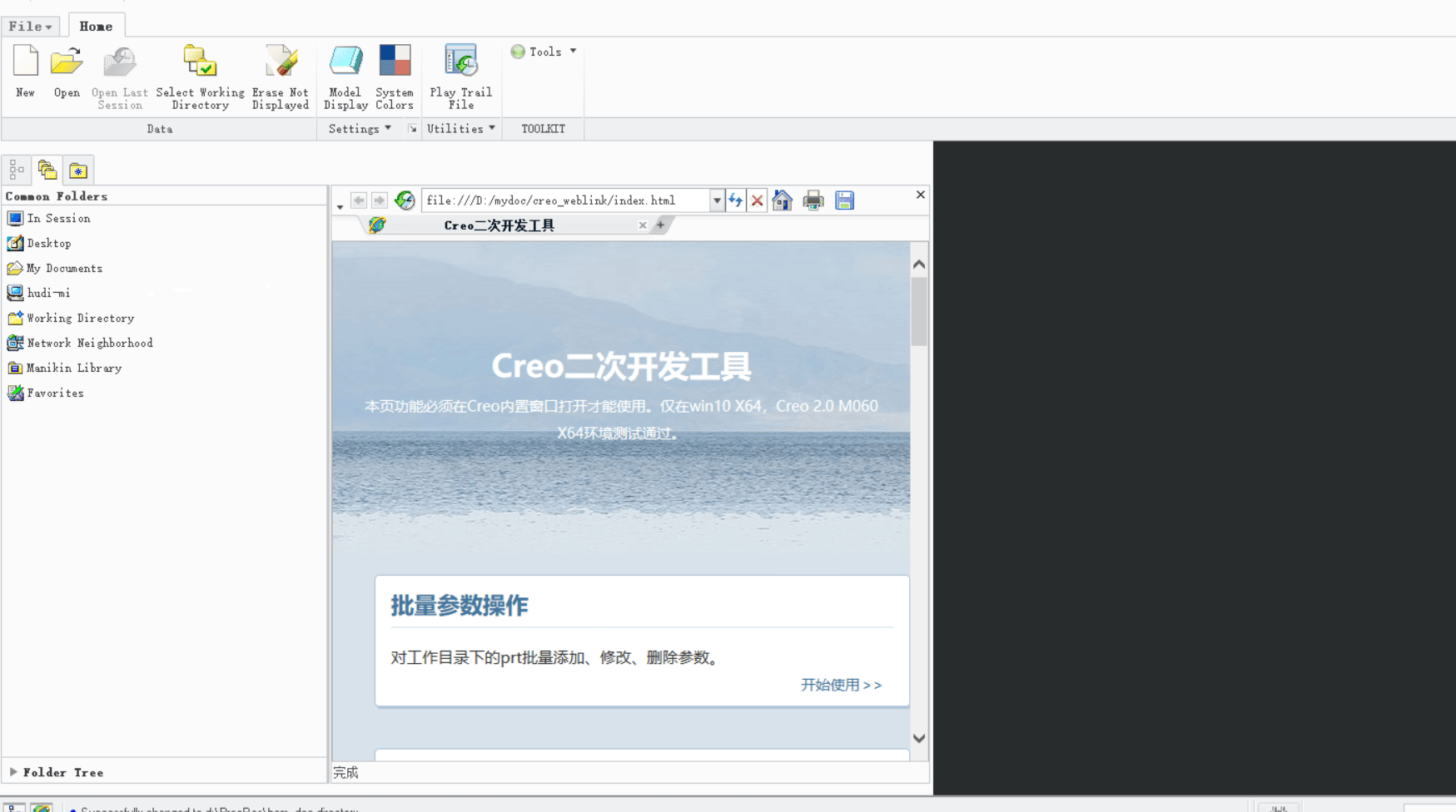The width and height of the screenshot is (1456, 812).
Task: Choose Select Working Directory
Action: pyautogui.click(x=200, y=77)
